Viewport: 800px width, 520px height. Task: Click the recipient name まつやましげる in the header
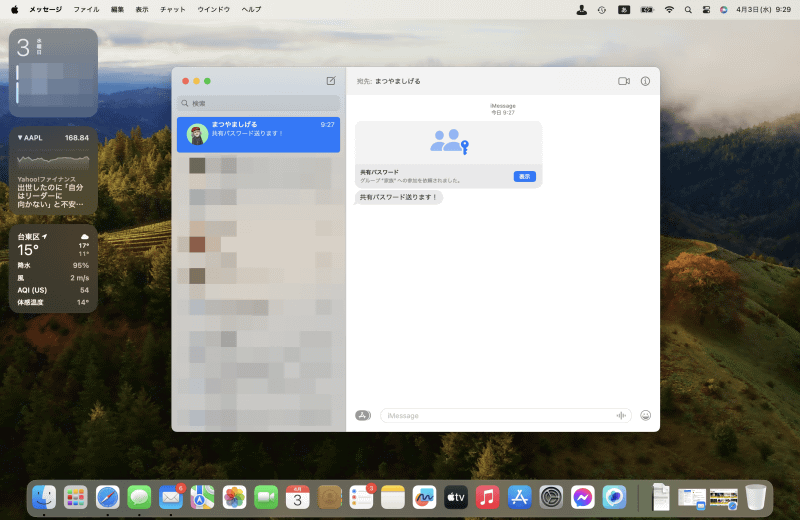pos(398,81)
